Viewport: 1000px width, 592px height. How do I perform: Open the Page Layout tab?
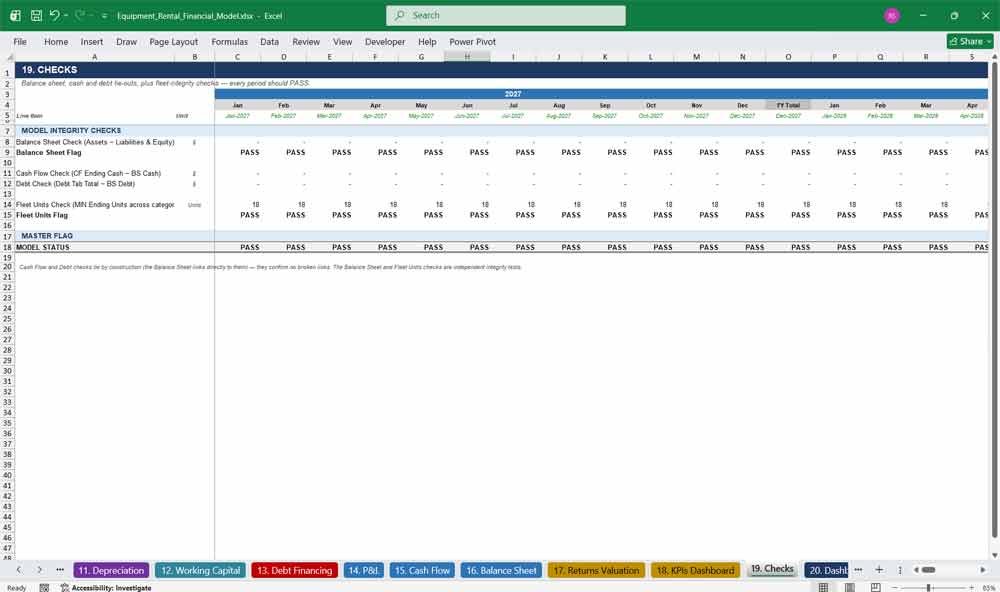pos(173,41)
